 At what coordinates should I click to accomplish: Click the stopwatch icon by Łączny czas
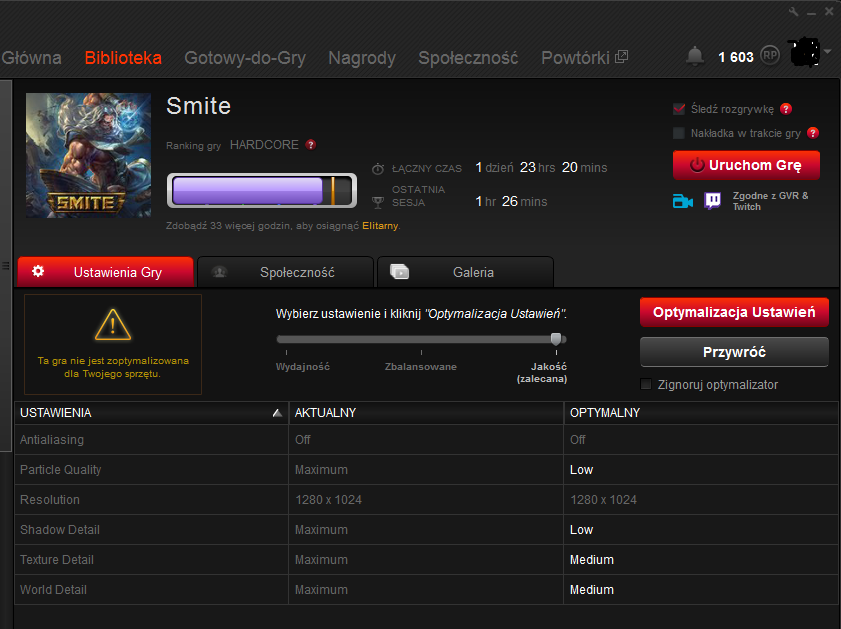[378, 168]
